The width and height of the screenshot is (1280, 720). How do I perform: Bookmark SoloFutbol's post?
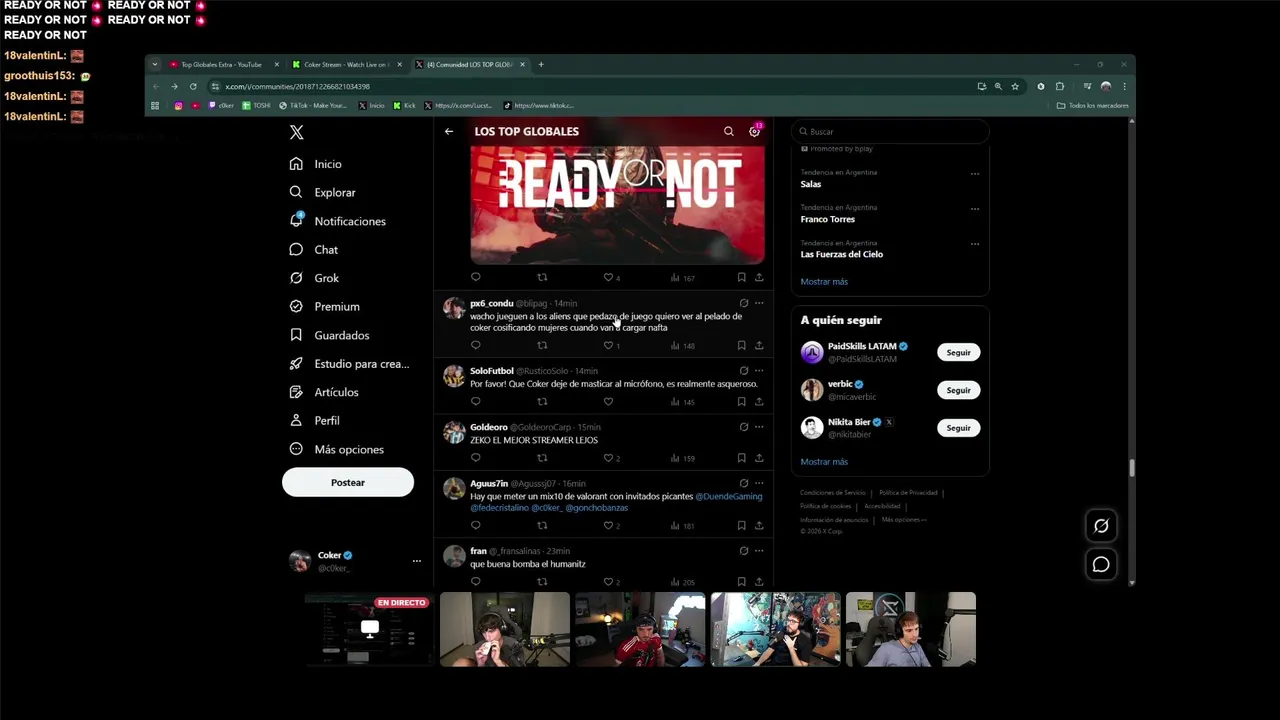[x=741, y=402]
